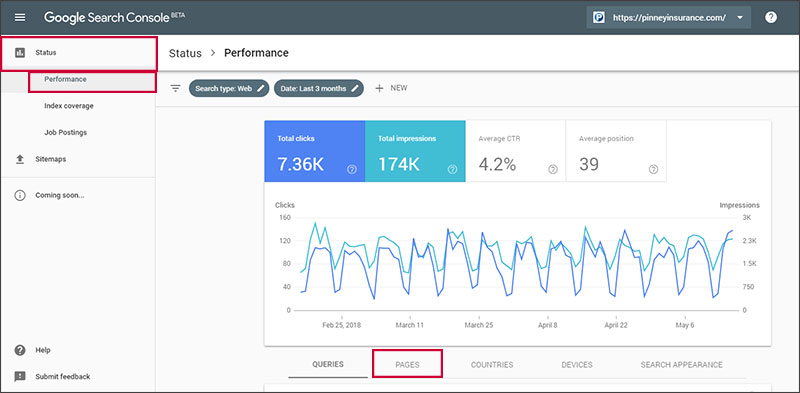
Task: Click the filter list icon
Action: 176,88
